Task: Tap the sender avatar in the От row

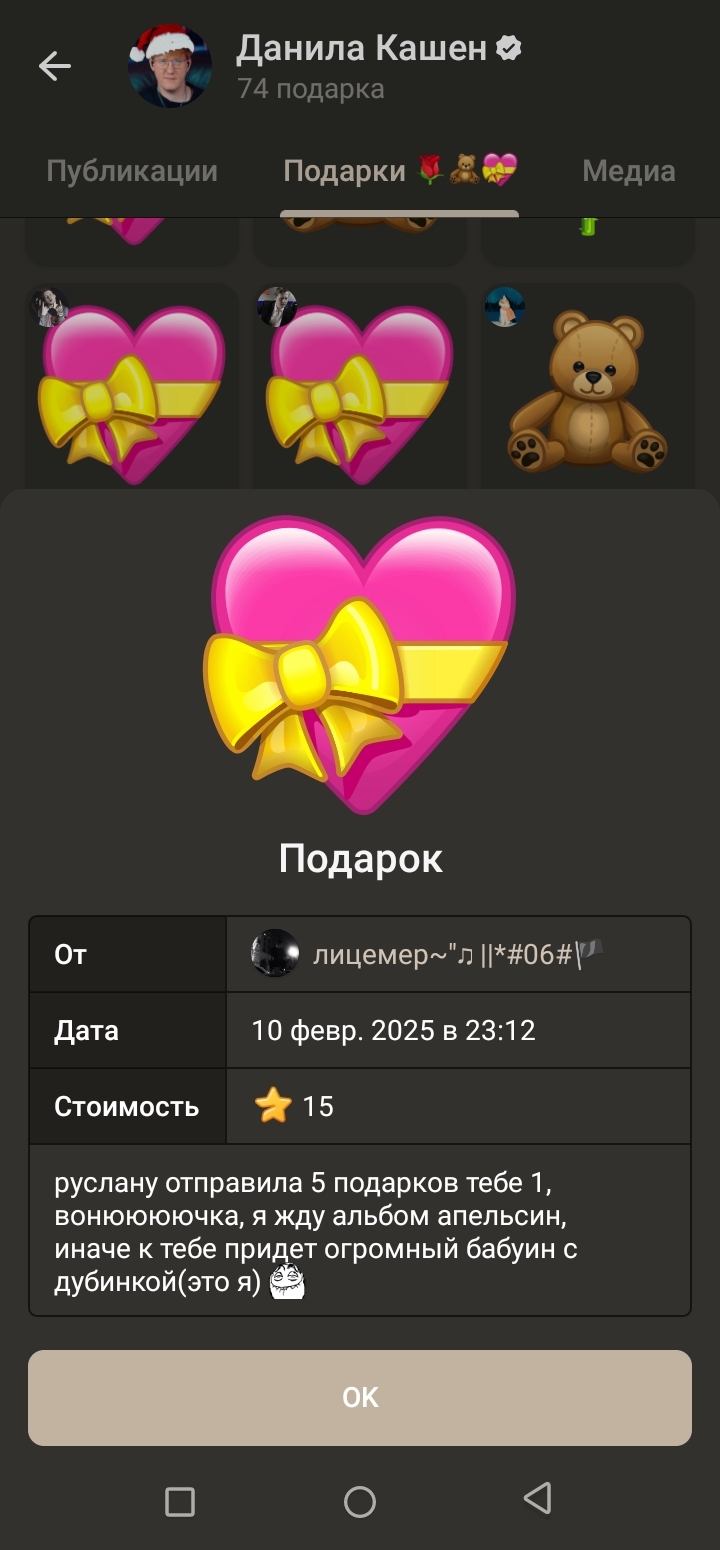Action: pos(275,953)
